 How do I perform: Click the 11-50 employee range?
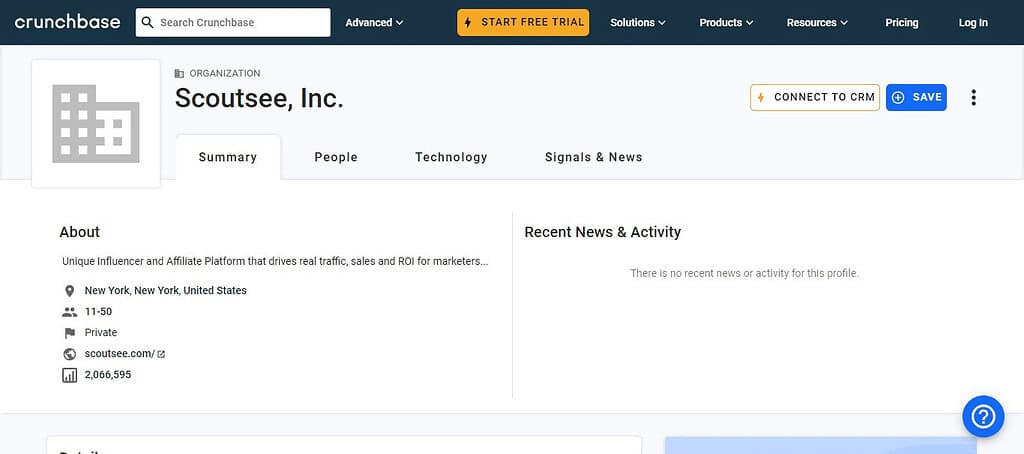click(99, 312)
